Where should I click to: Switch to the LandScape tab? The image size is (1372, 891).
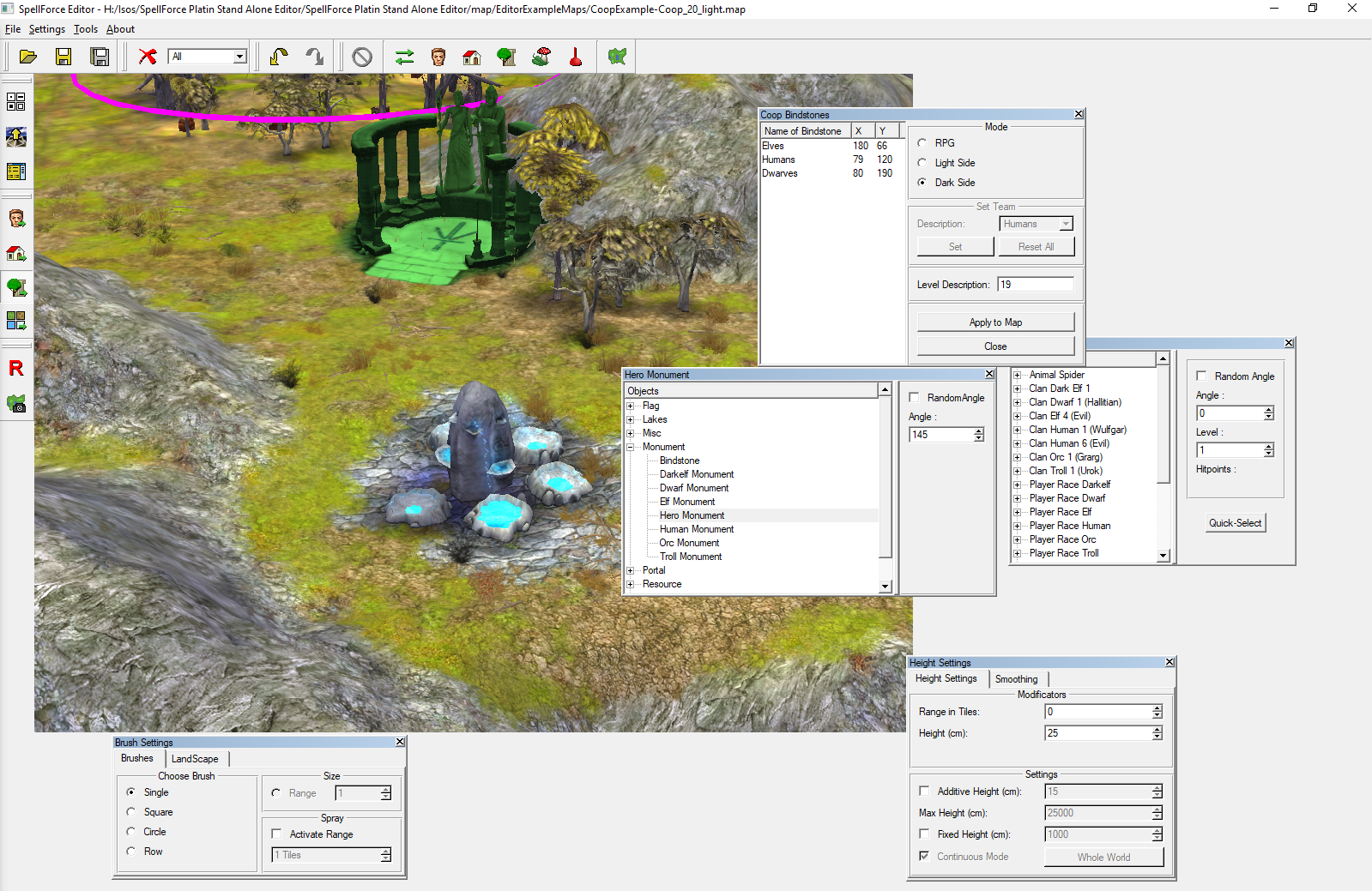point(195,759)
